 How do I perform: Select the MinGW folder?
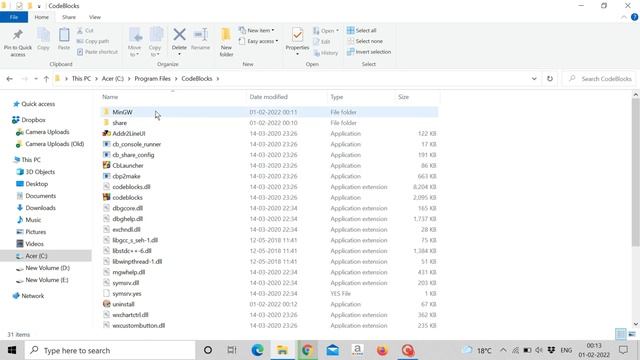(269, 112)
